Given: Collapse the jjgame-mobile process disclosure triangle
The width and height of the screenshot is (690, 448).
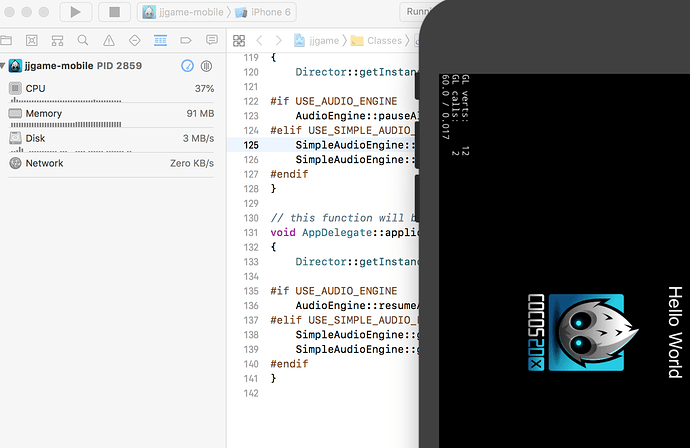Looking at the screenshot, I should [3, 66].
